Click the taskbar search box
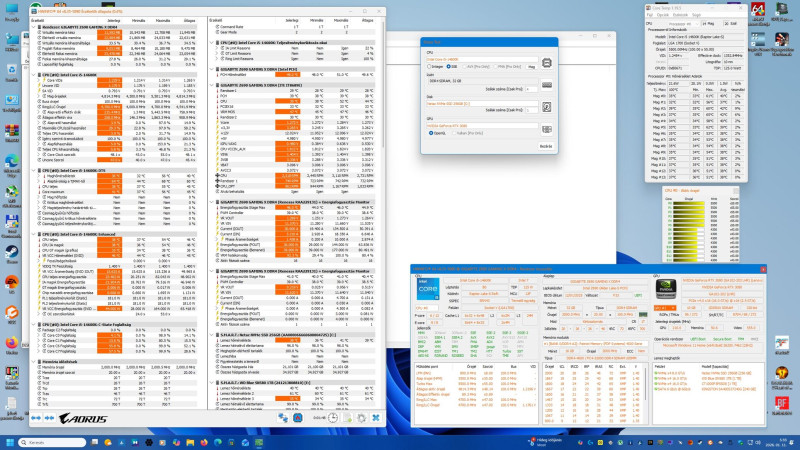 (x=53, y=442)
